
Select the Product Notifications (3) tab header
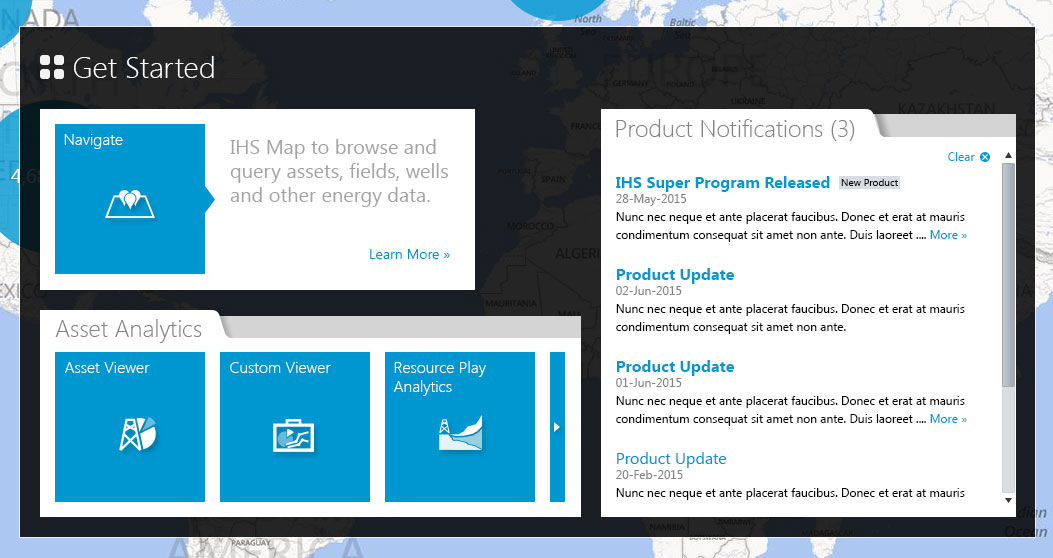(x=735, y=128)
